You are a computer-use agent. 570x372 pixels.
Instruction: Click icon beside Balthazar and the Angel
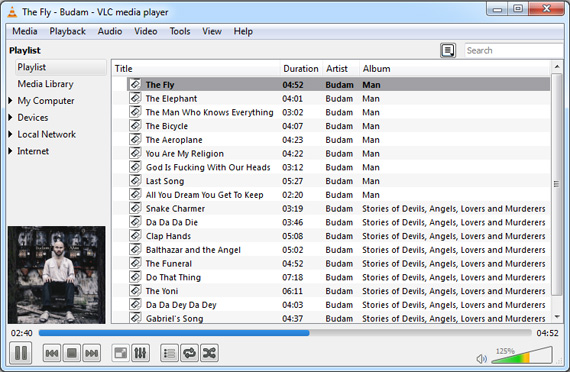(x=135, y=249)
